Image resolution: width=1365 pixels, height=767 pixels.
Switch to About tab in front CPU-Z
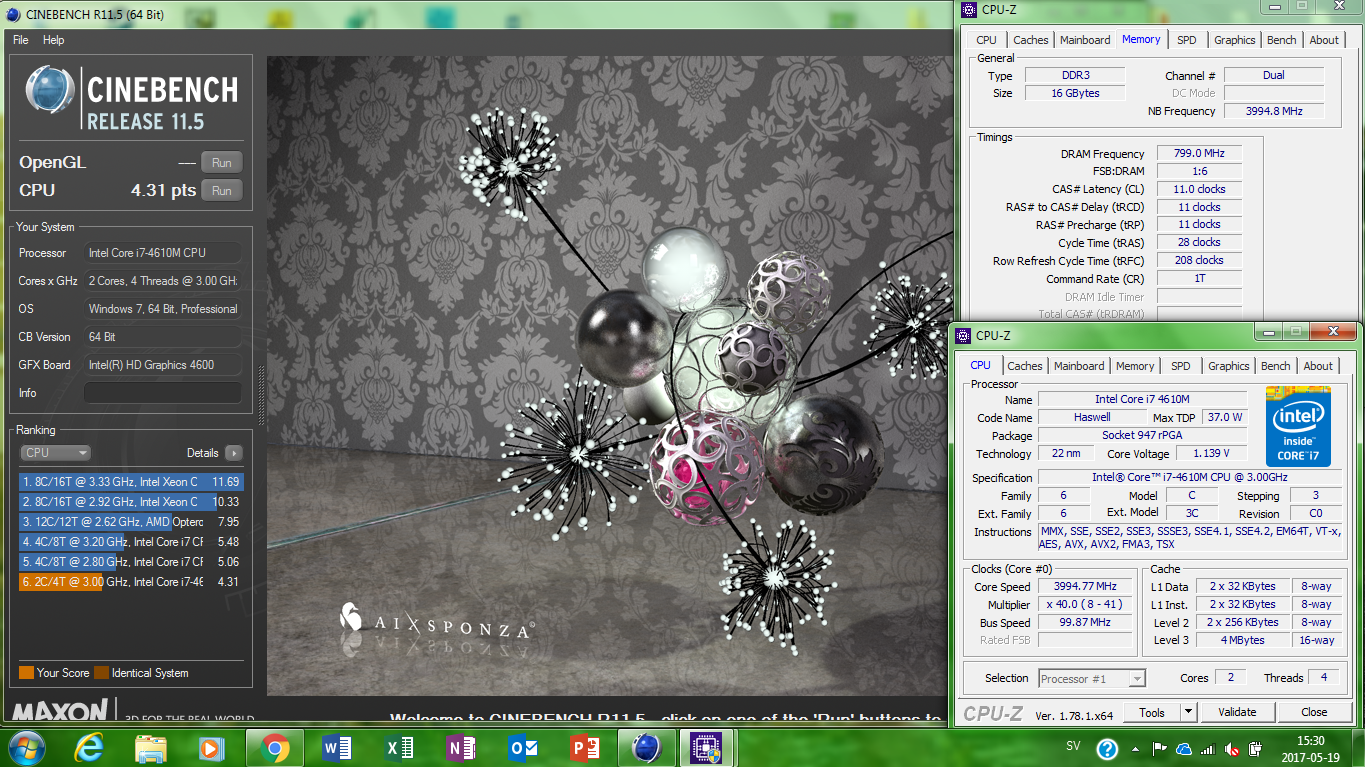[1318, 366]
